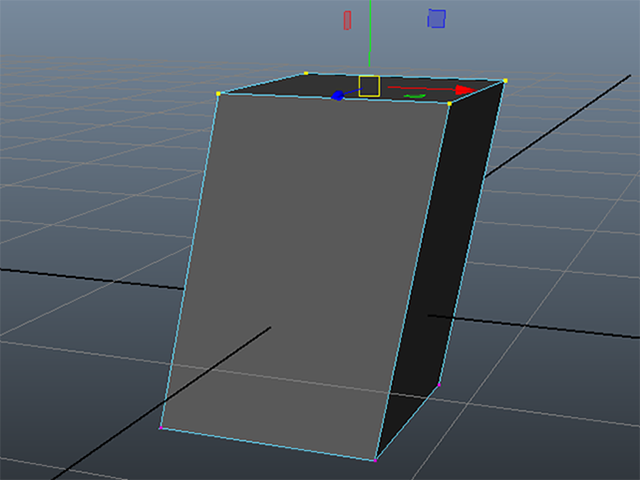Click the blue Z-axis handle of the manipulator
This screenshot has height=480, width=640.
(x=338, y=96)
